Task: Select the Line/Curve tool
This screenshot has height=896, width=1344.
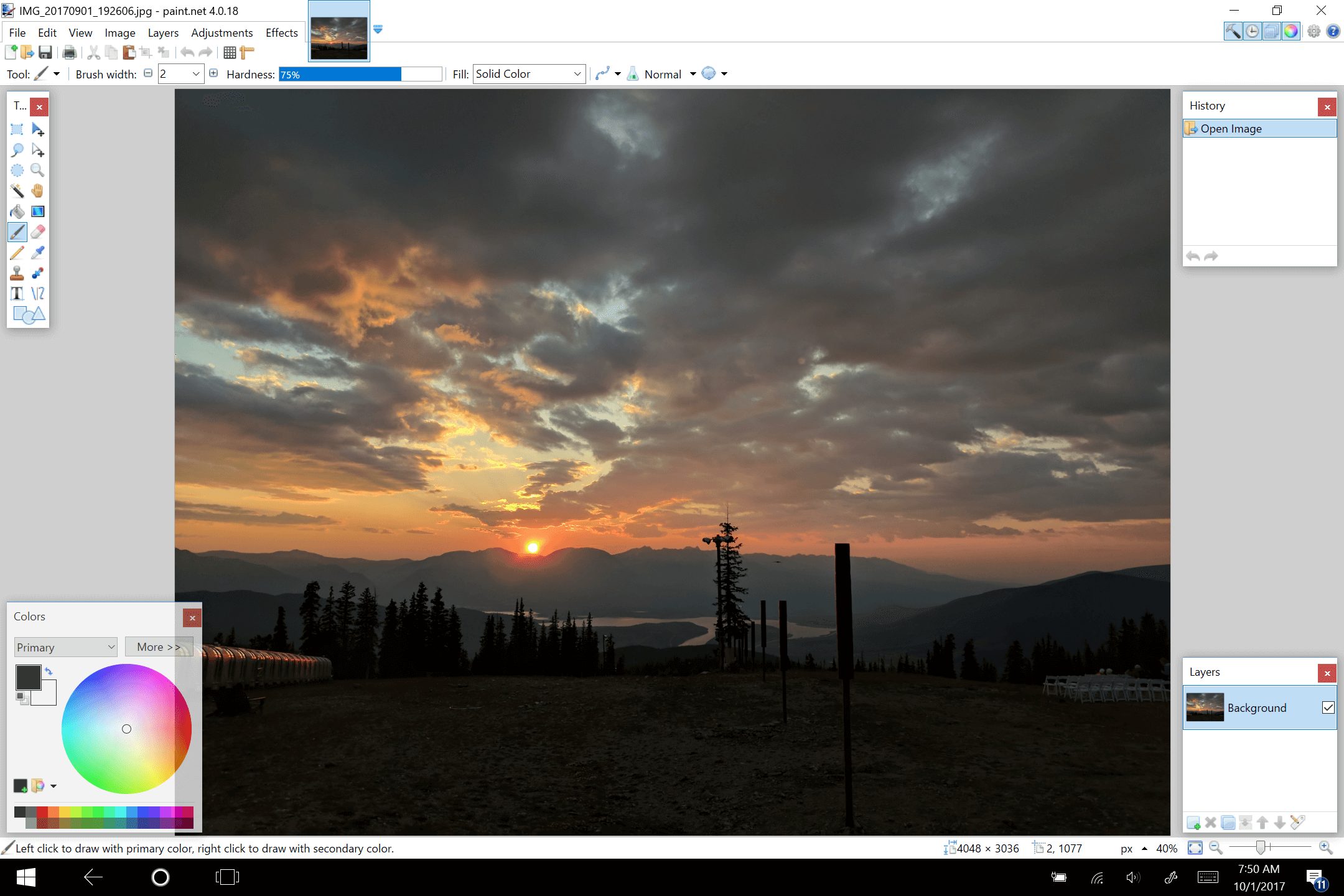Action: click(38, 294)
